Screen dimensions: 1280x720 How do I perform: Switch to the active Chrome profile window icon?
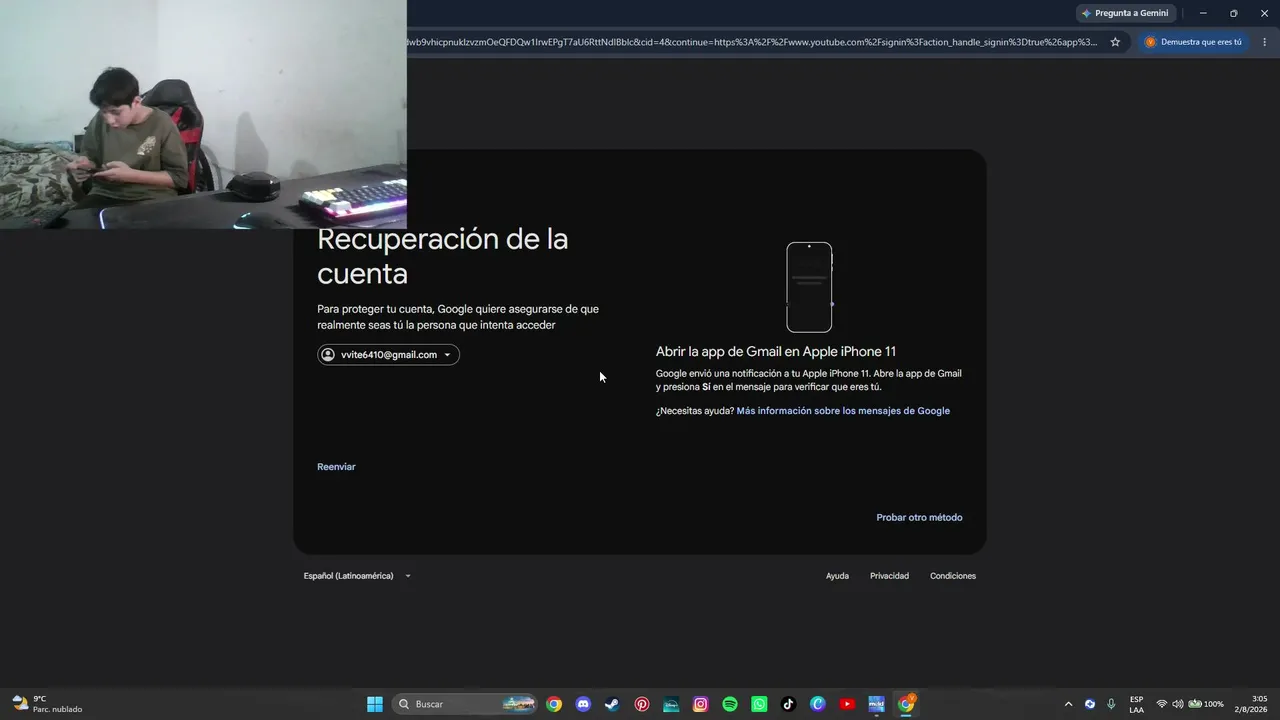pyautogui.click(x=906, y=704)
